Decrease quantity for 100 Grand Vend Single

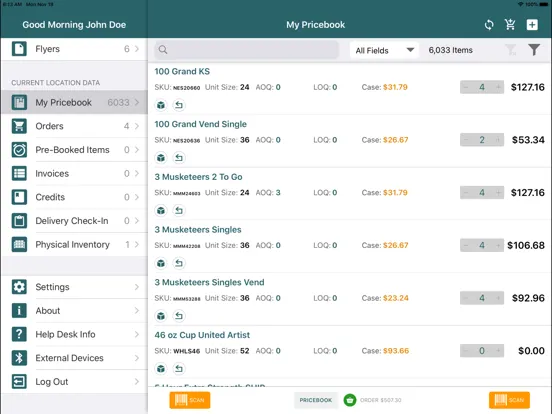(466, 140)
